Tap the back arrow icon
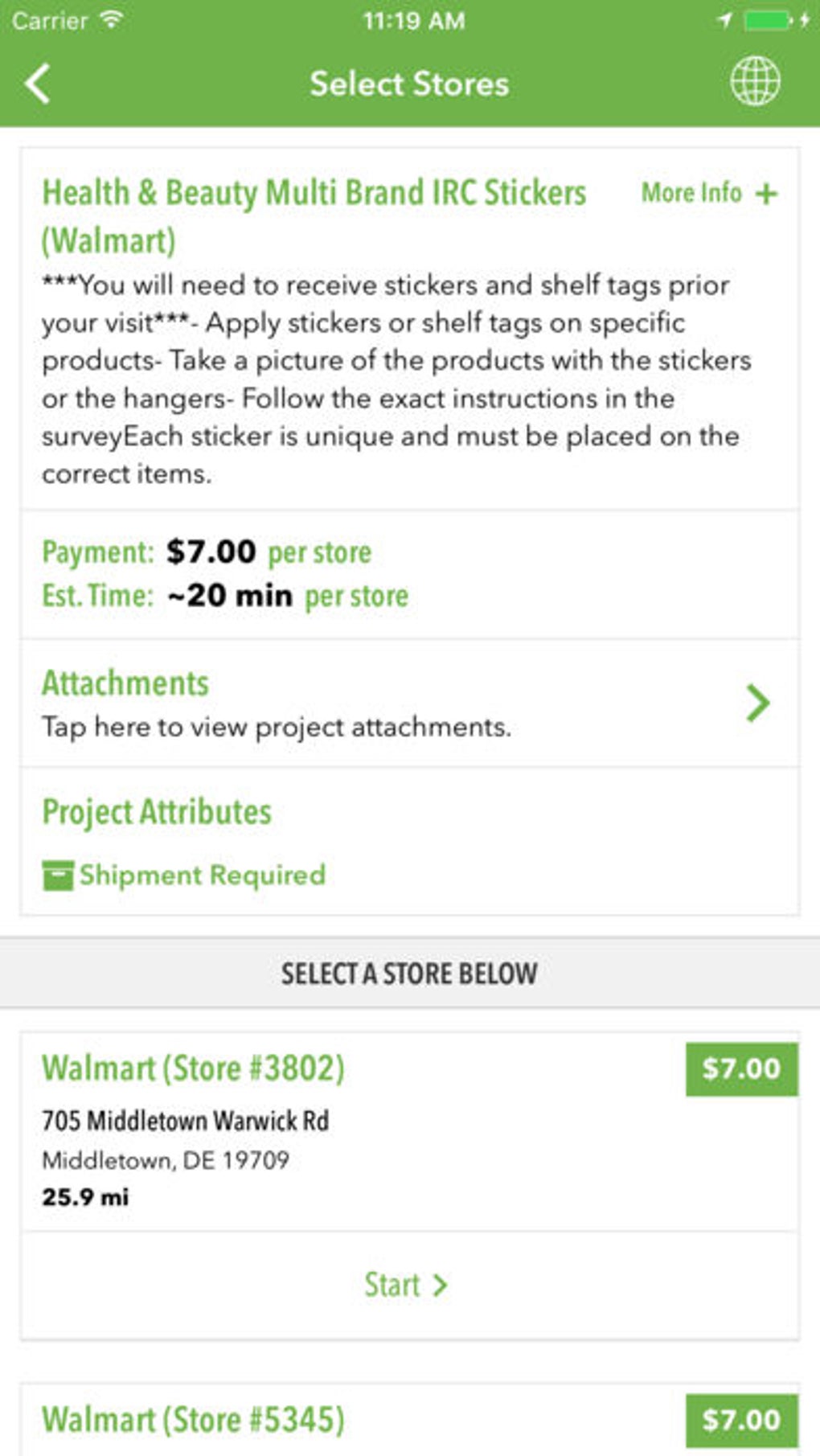The height and width of the screenshot is (1456, 820). click(x=38, y=84)
